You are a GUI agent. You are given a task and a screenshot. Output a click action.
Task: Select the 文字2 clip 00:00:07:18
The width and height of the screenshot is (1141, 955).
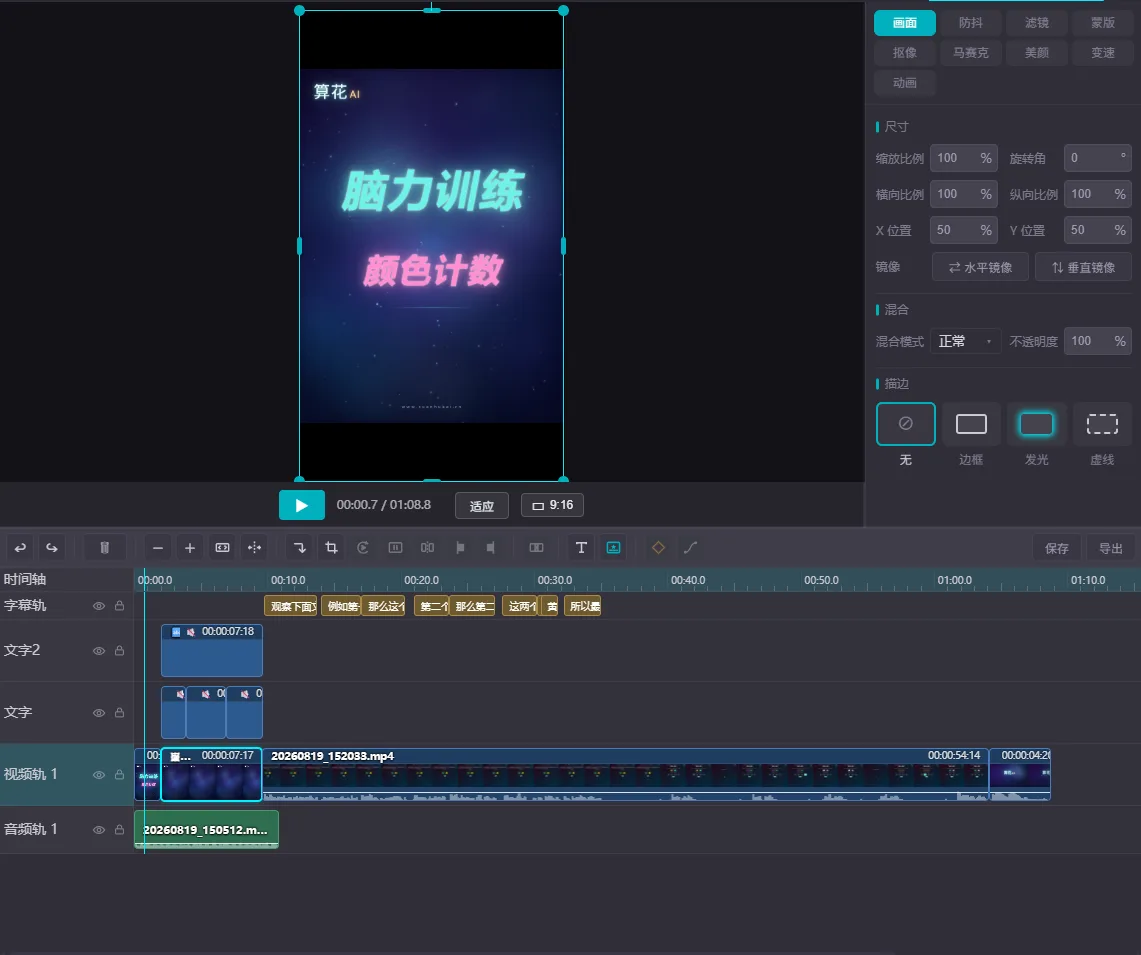212,651
